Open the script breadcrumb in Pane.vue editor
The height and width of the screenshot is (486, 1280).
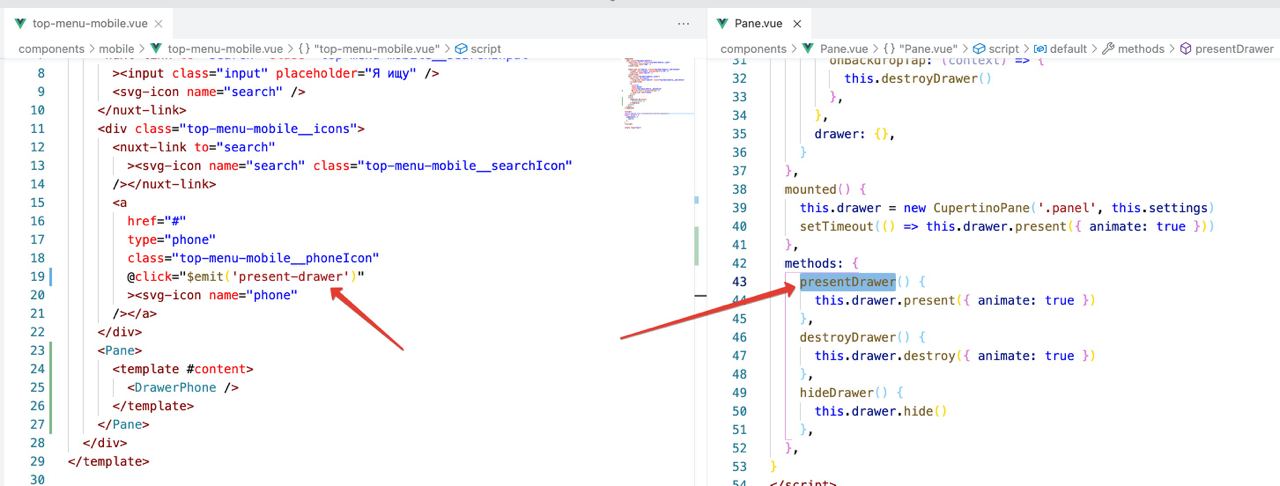pyautogui.click(x=996, y=48)
